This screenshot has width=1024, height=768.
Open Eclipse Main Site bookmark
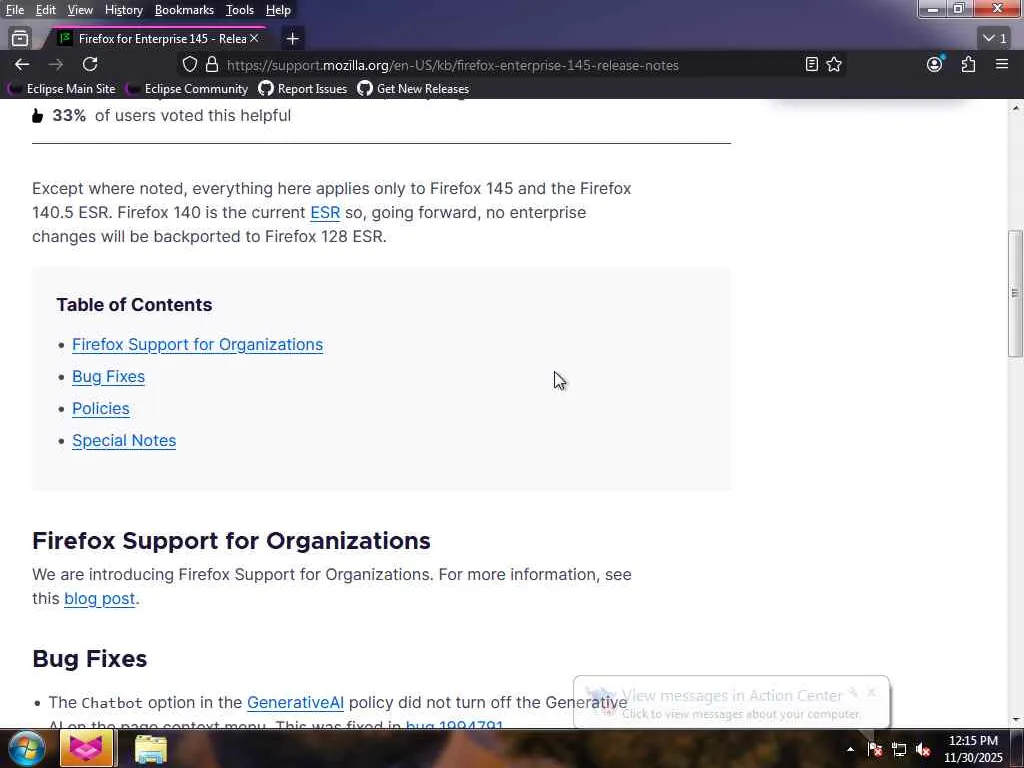point(63,88)
